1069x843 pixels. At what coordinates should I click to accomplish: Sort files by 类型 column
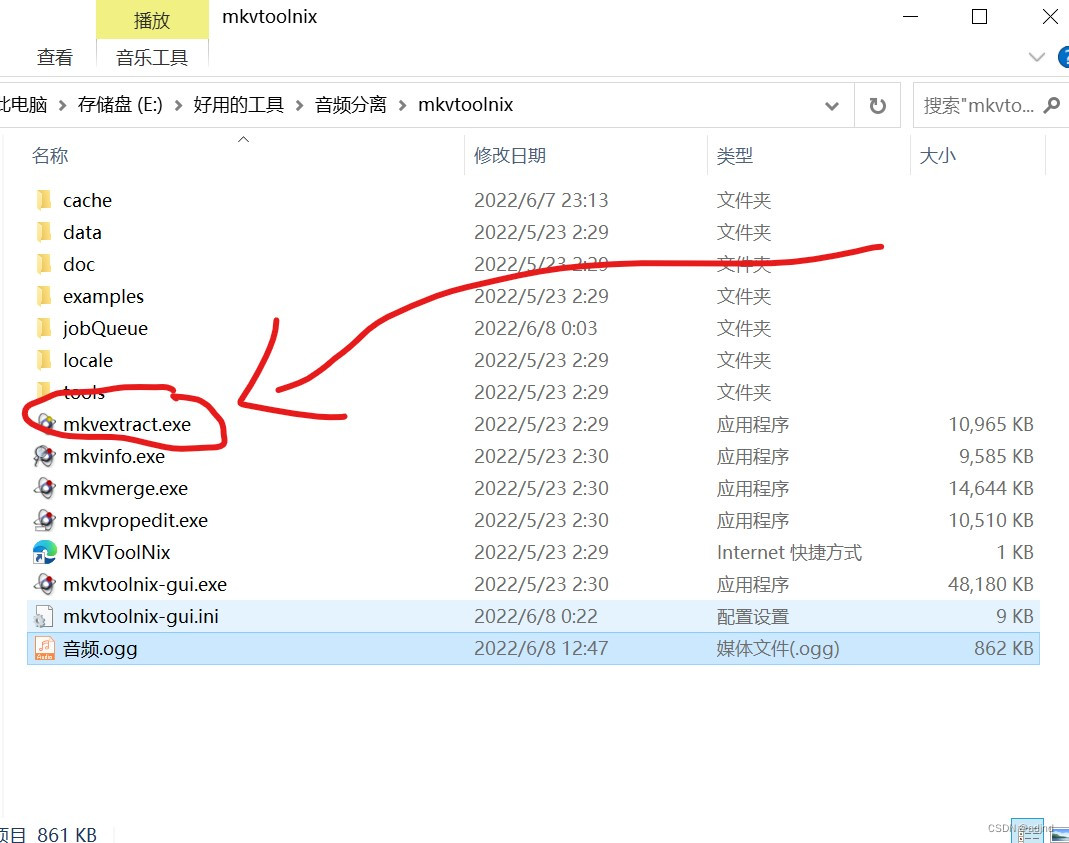(x=735, y=155)
